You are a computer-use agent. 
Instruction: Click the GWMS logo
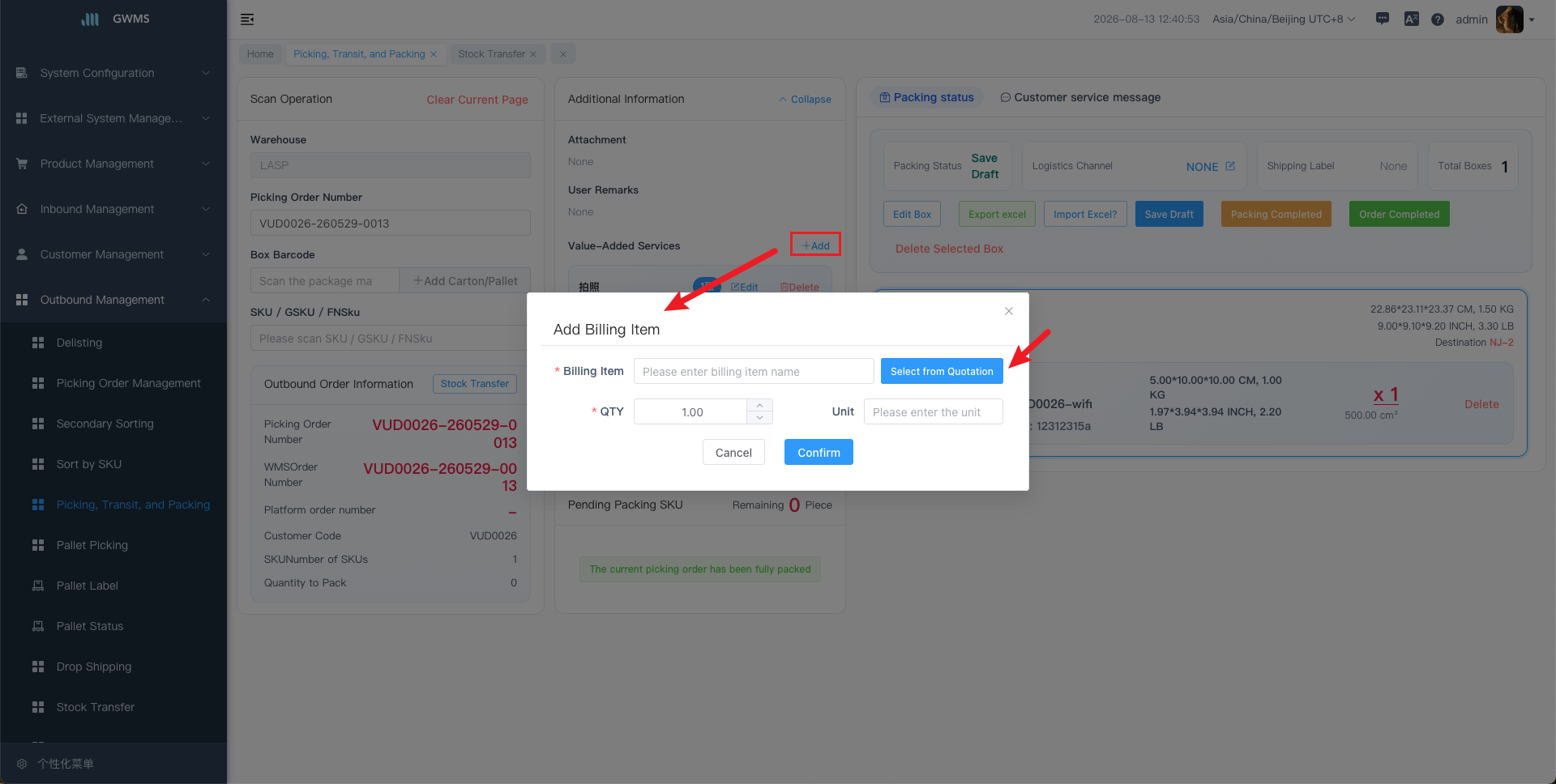[x=115, y=19]
